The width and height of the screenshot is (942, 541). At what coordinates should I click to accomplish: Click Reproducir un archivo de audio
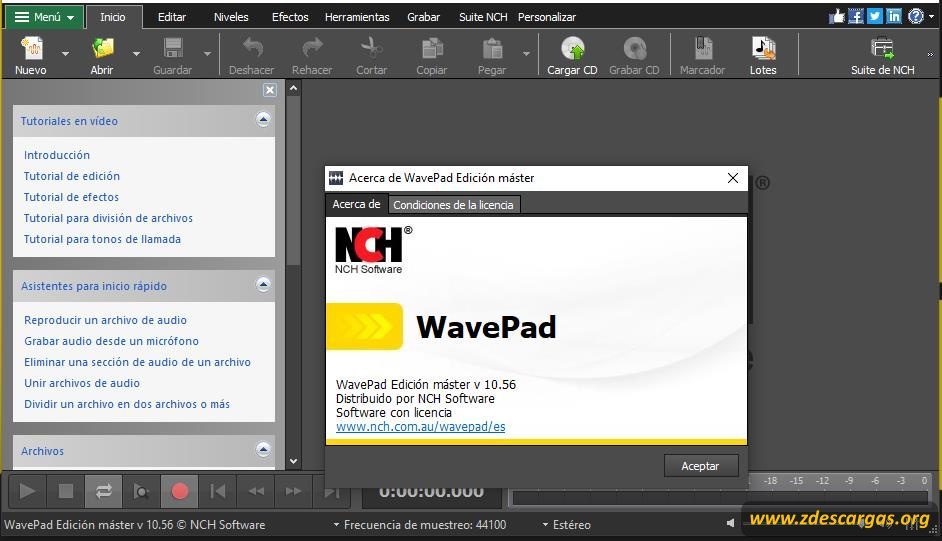(105, 320)
